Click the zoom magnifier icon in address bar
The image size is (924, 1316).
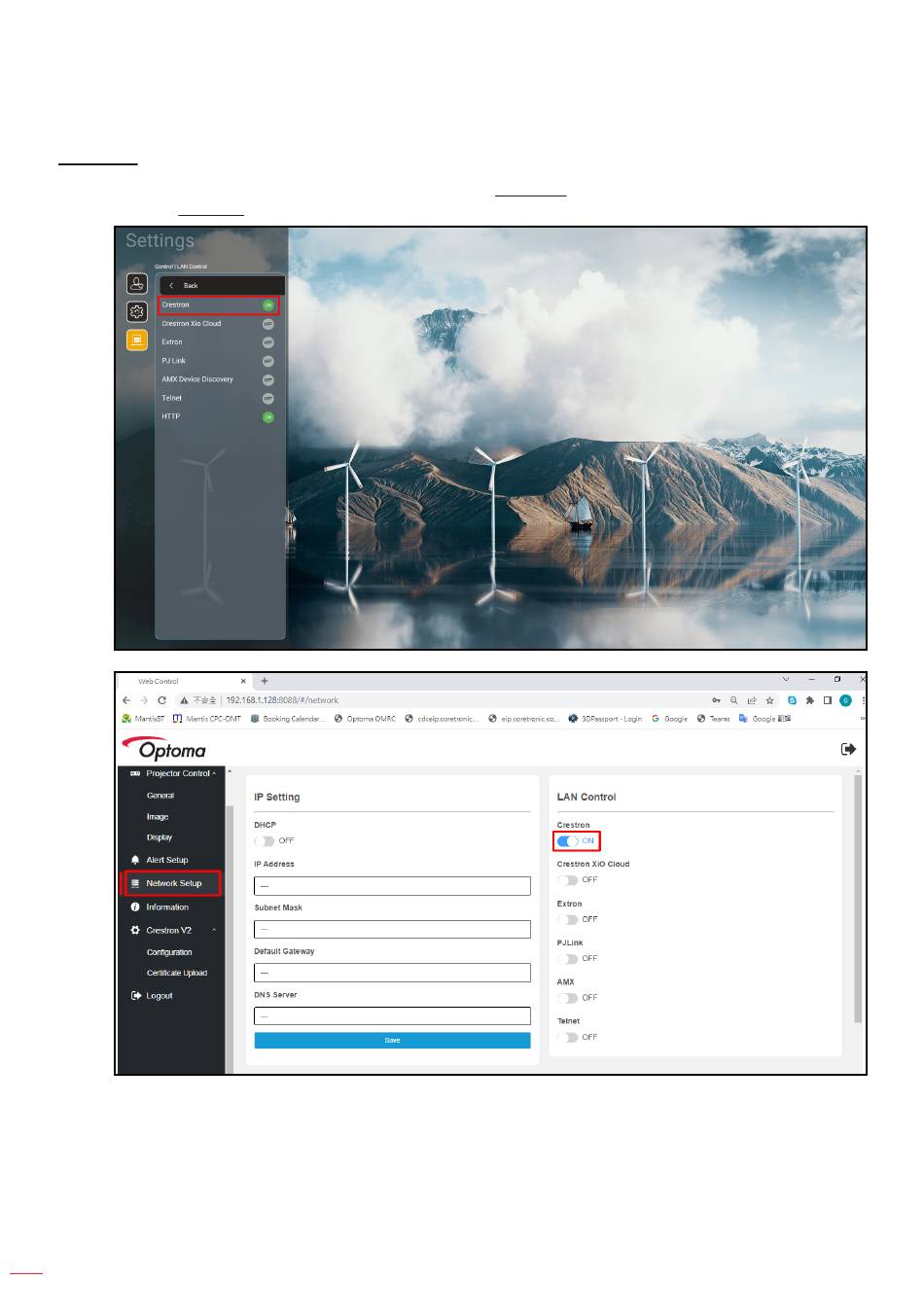pyautogui.click(x=734, y=700)
